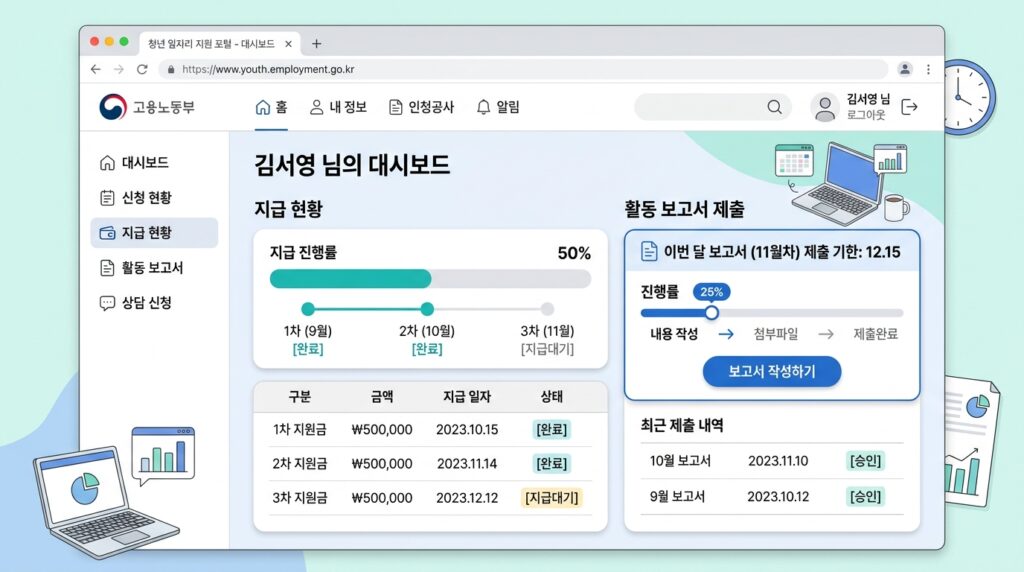
Task: Click the [승인] badge for 9월 보고서
Action: point(865,497)
